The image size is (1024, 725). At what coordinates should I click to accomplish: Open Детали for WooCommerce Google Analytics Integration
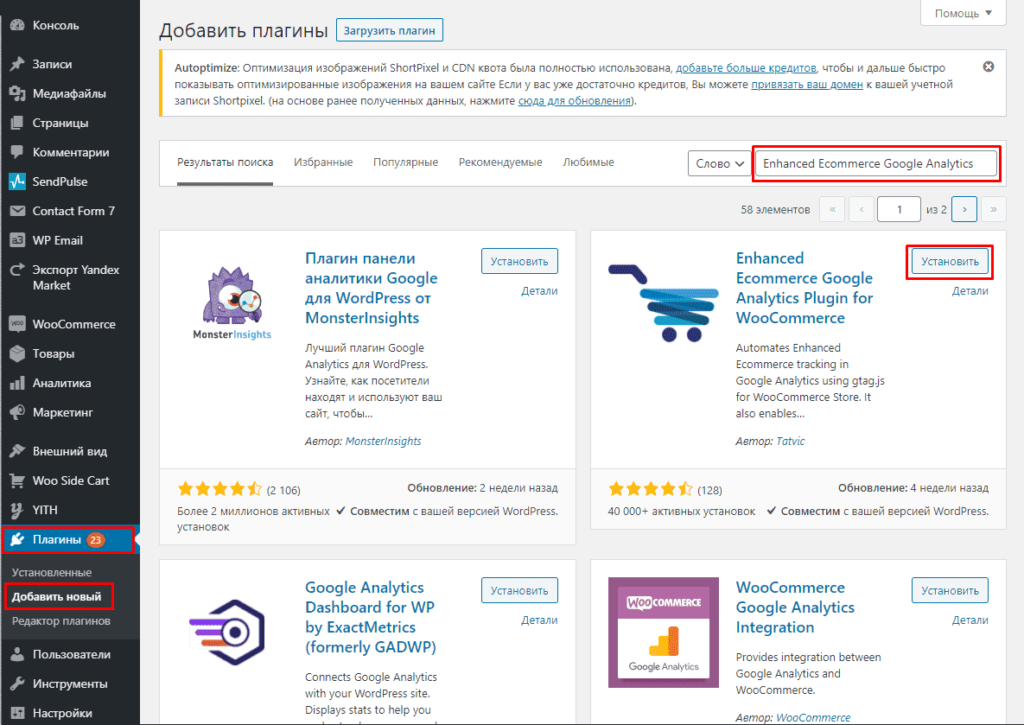point(970,620)
